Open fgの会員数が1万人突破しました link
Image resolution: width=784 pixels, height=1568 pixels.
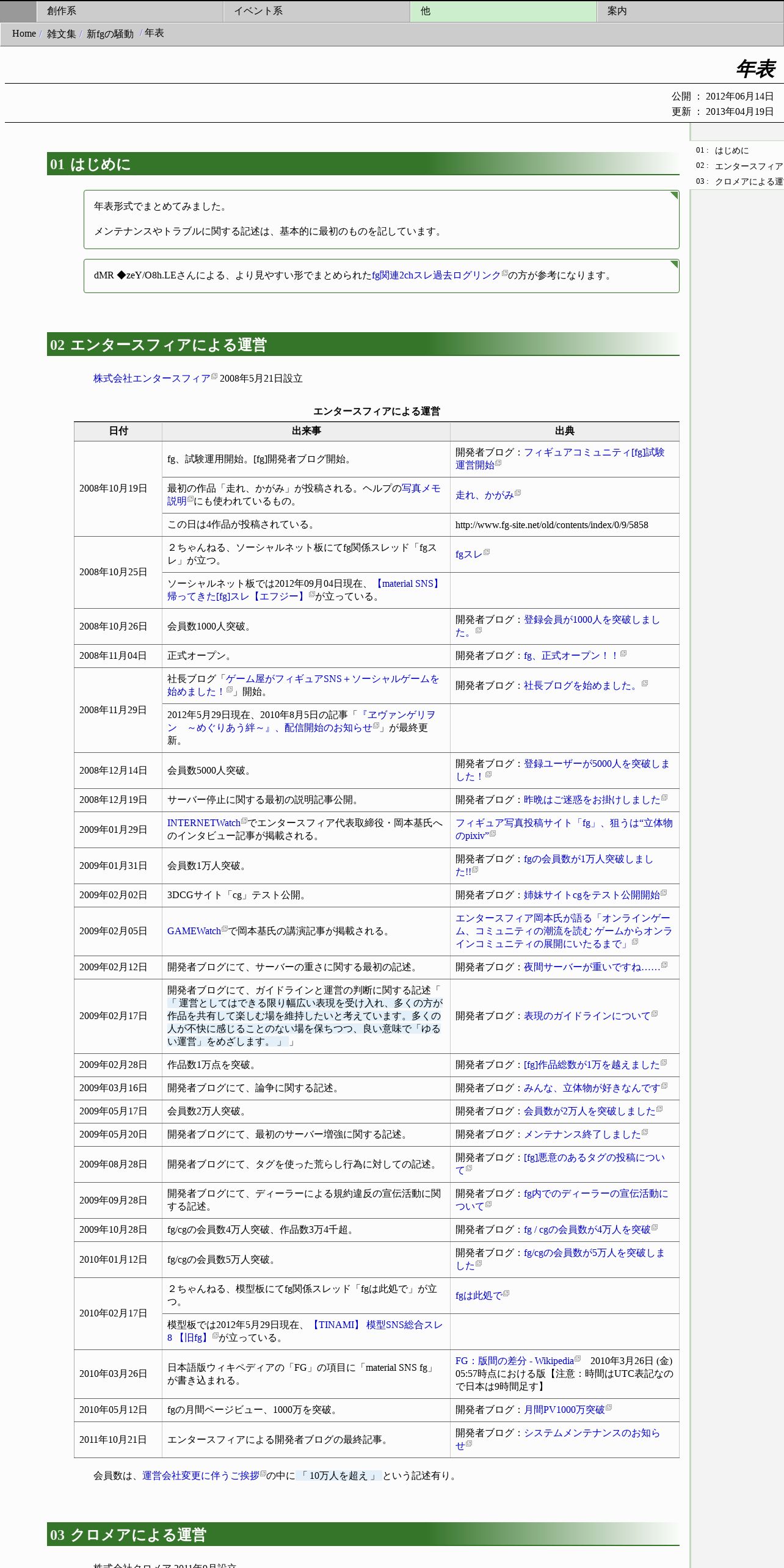[554, 865]
